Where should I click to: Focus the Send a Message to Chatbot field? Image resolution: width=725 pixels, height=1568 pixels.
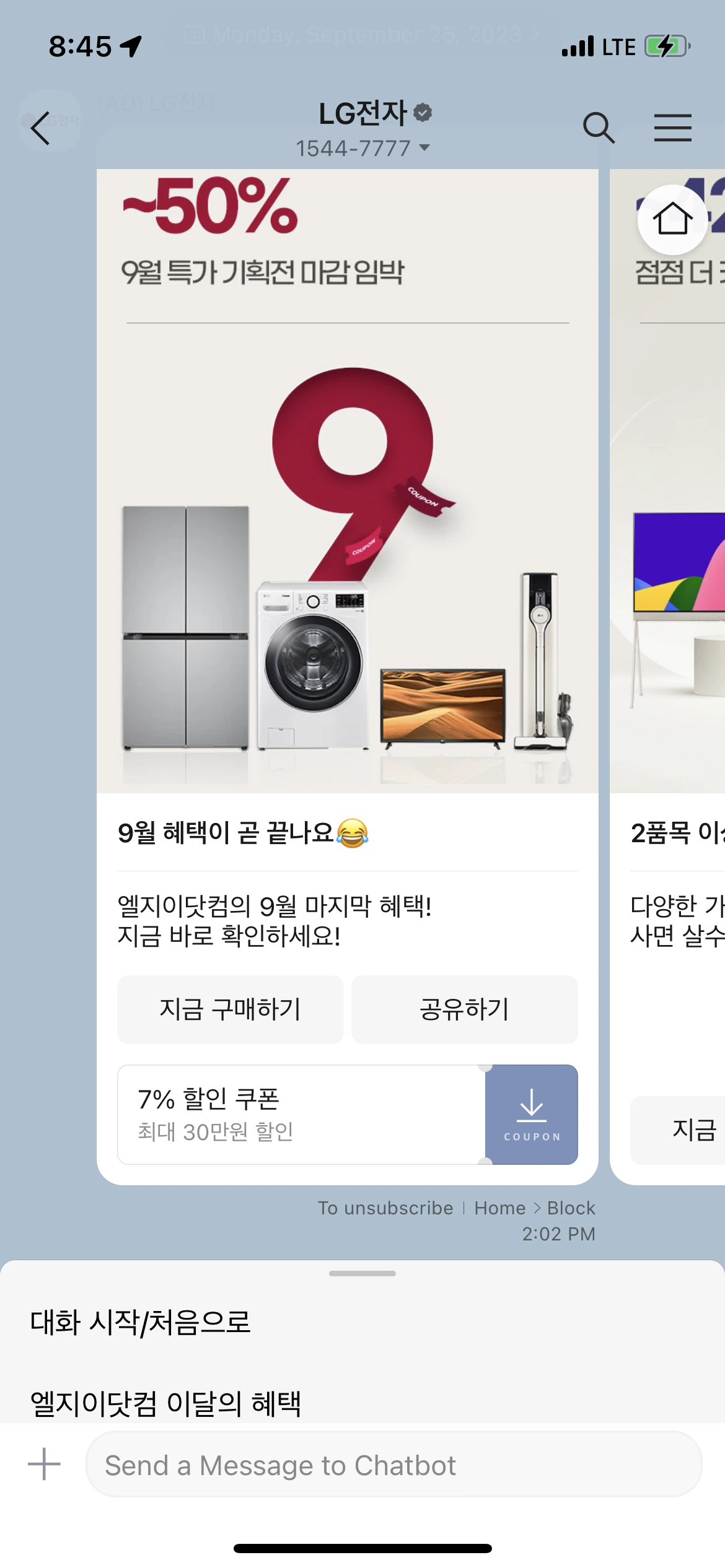[394, 1465]
